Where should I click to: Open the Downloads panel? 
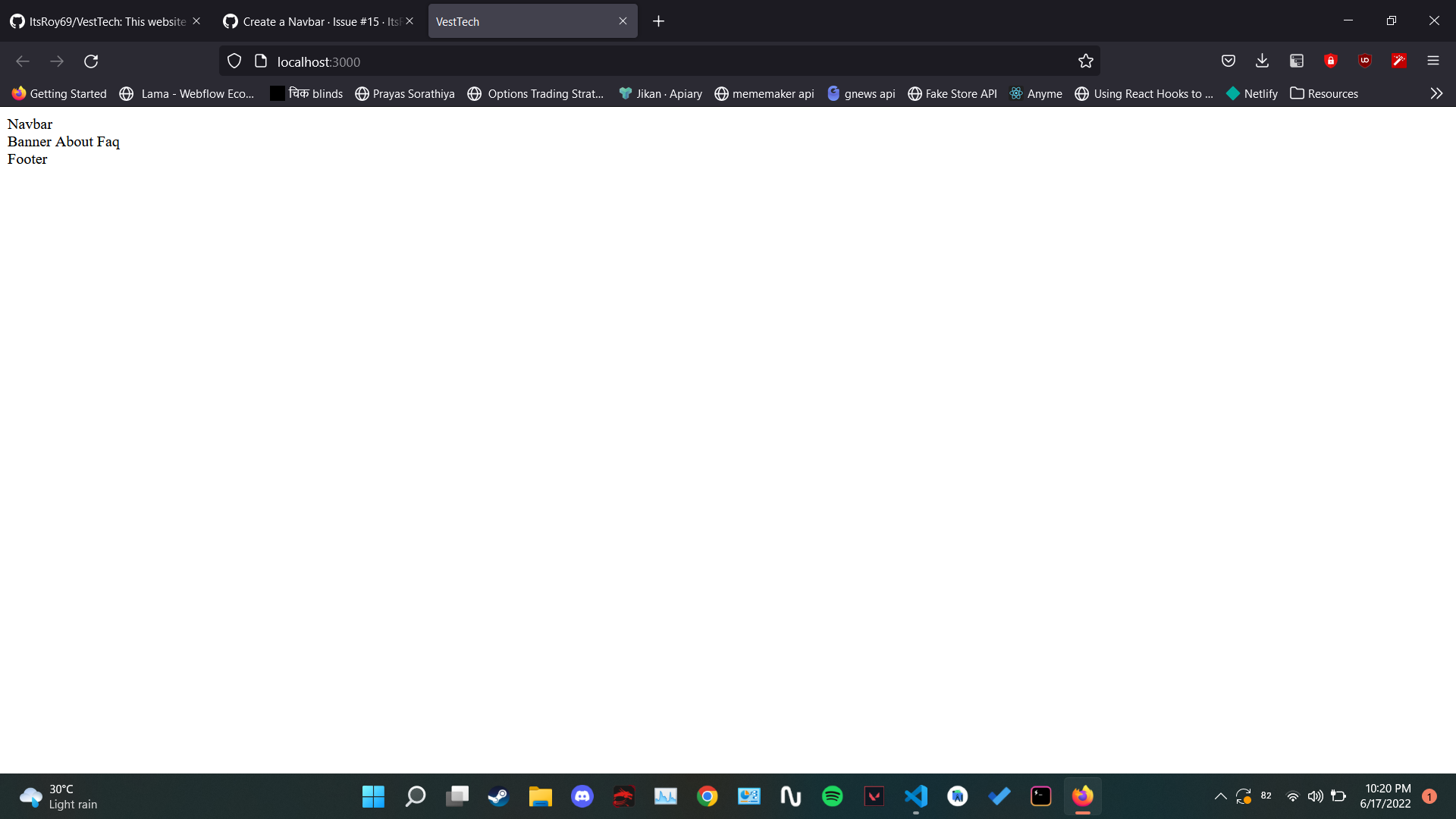[x=1262, y=61]
